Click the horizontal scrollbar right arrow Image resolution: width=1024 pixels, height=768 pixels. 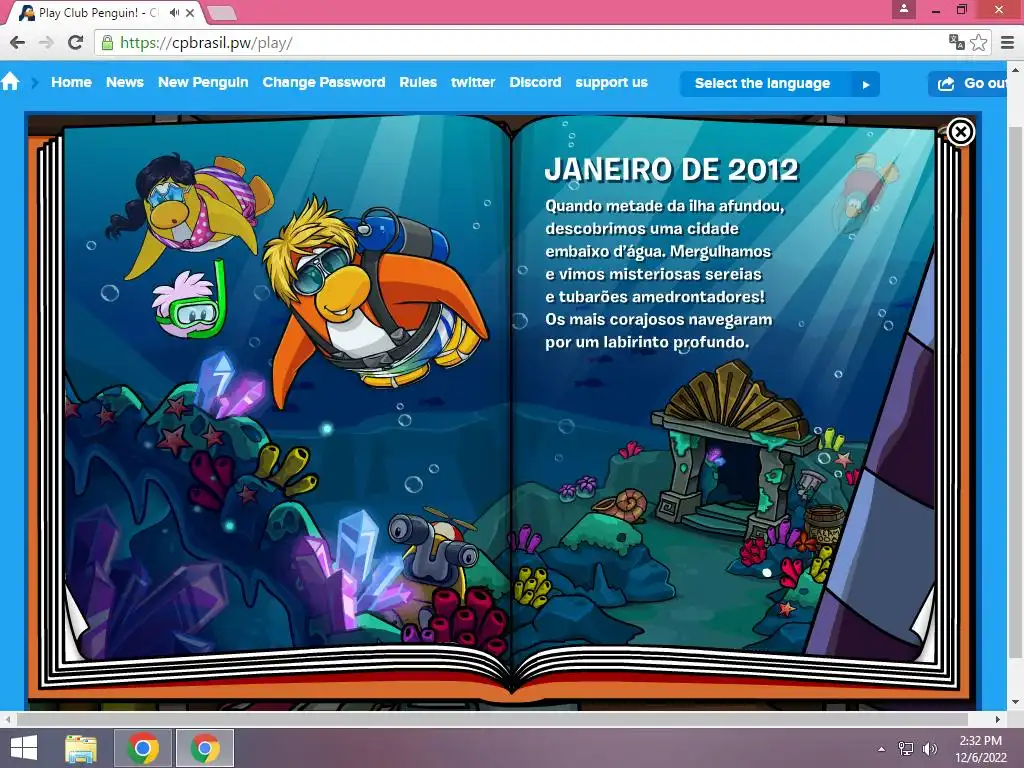coord(997,719)
